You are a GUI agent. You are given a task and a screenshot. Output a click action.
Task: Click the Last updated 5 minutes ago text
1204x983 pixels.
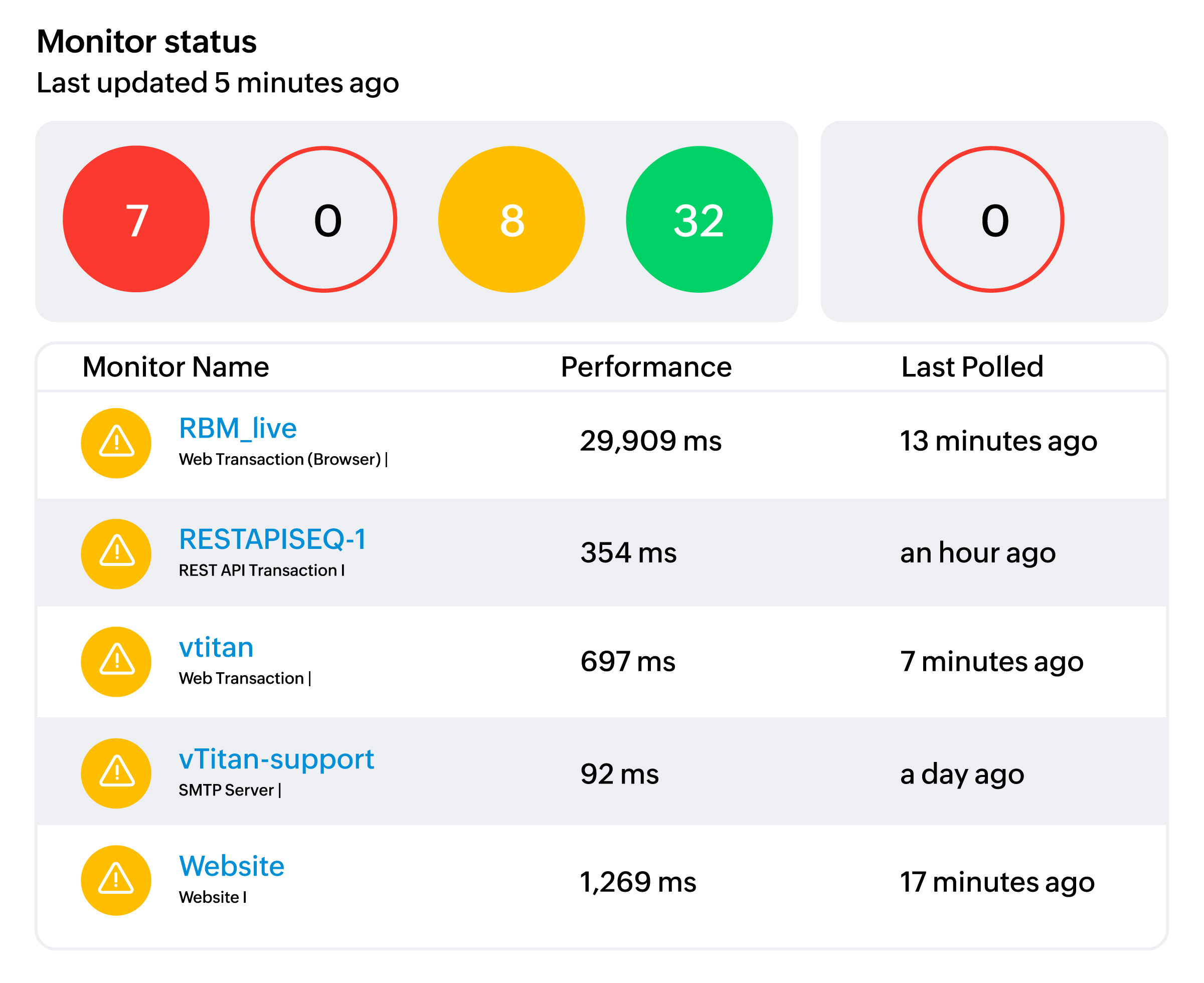218,83
